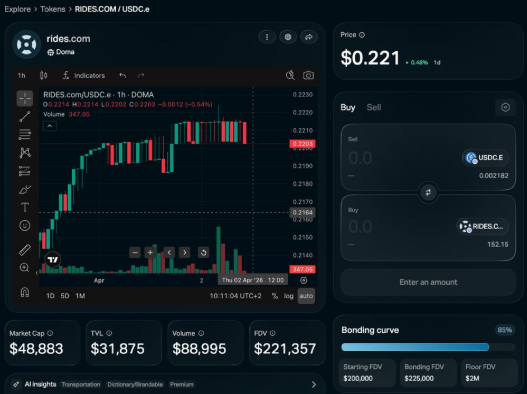Open the 1h interval selector
This screenshot has width=527, height=394.
[x=22, y=75]
